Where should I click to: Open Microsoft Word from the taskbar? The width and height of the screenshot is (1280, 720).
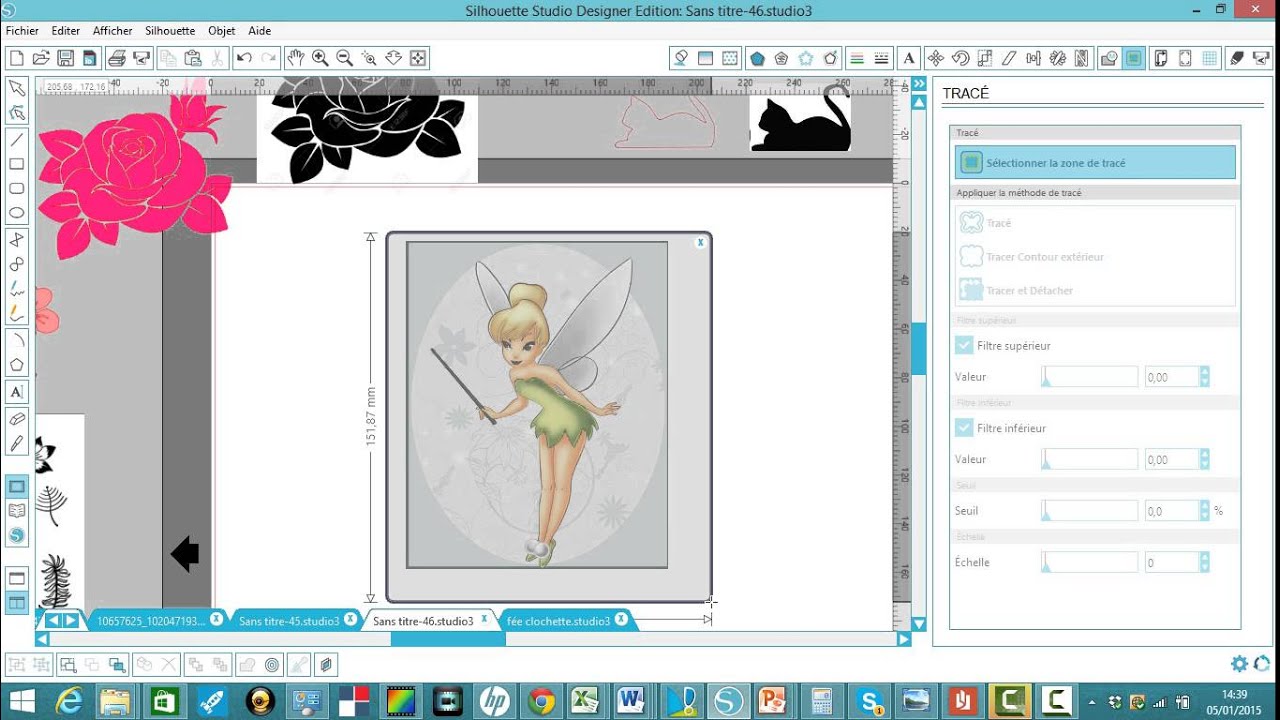click(630, 700)
